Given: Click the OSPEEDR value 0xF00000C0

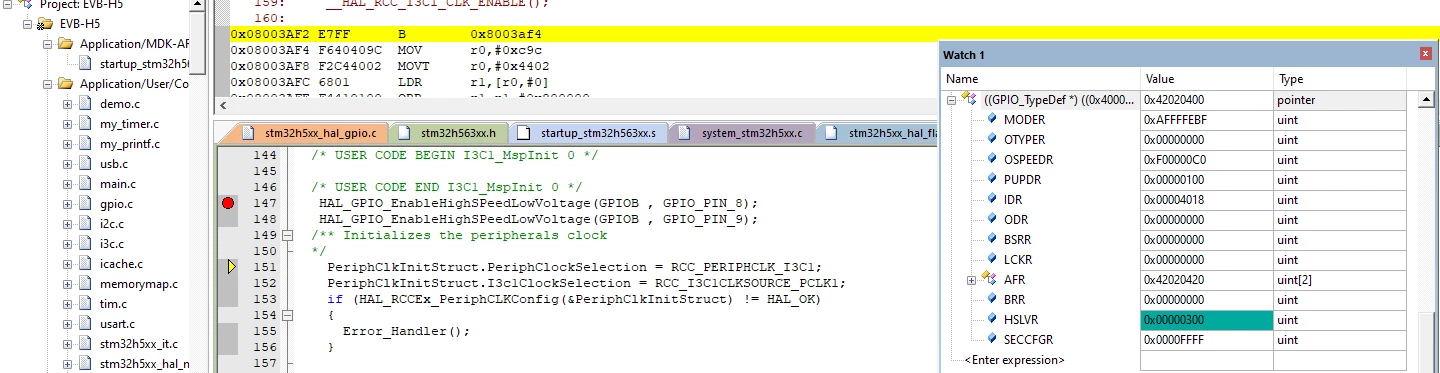Looking at the screenshot, I should coord(1207,159).
